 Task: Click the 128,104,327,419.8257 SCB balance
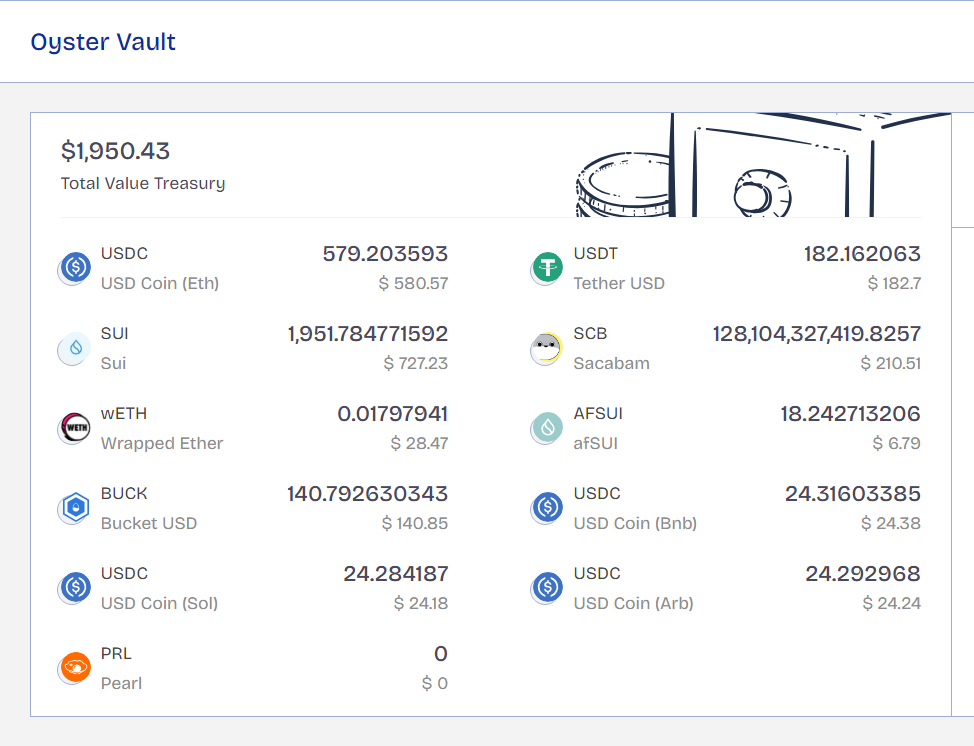point(816,334)
